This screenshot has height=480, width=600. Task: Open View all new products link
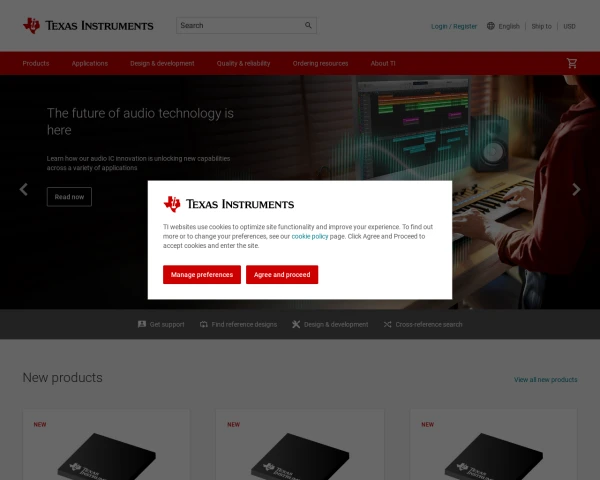(x=545, y=379)
